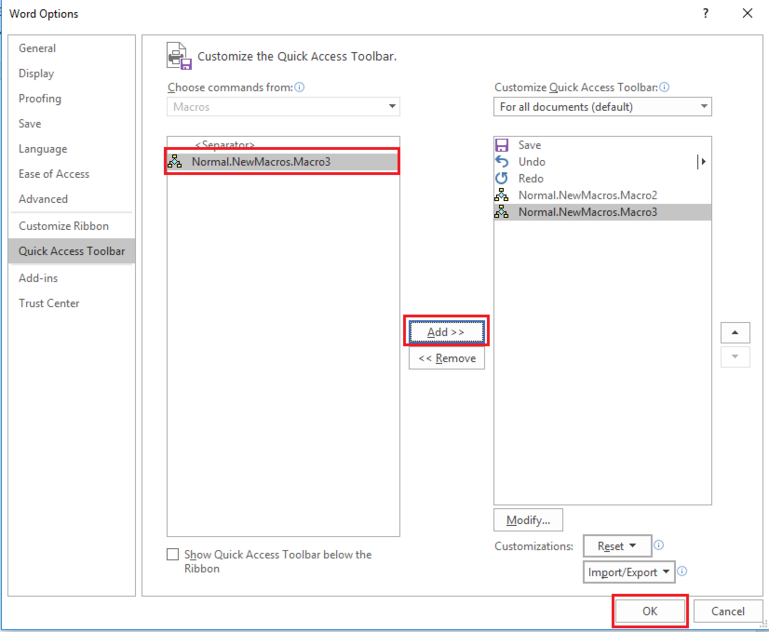This screenshot has width=769, height=632.
Task: Open the Reset dropdown button
Action: point(617,546)
